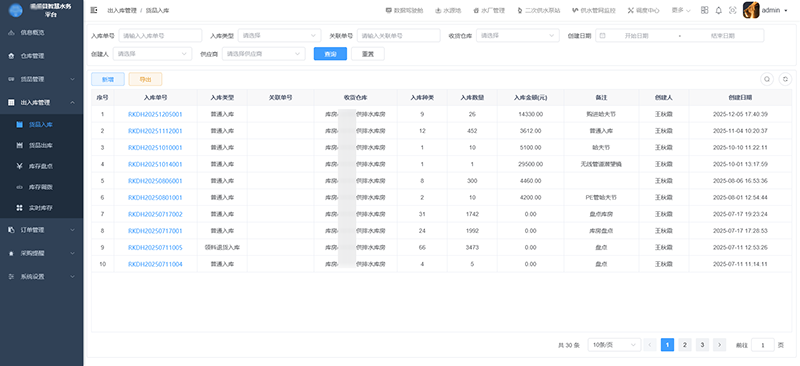Expand the 货品管理 sidebar menu

(41, 79)
